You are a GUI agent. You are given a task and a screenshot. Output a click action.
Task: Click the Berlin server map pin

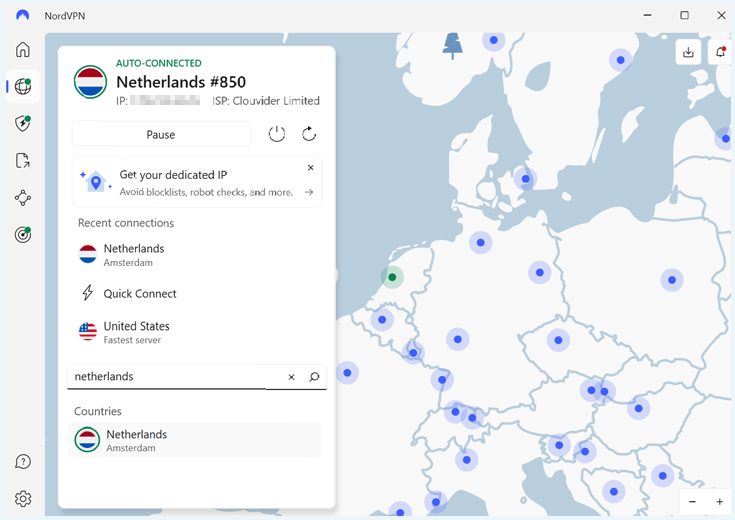pyautogui.click(x=540, y=272)
